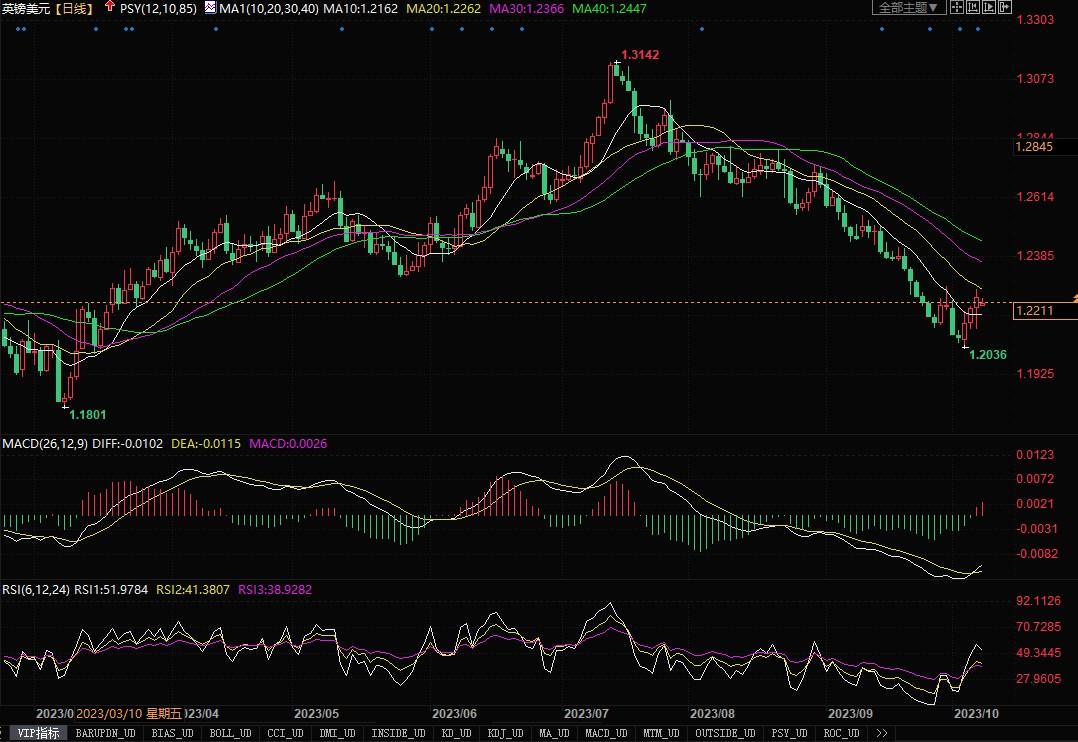The width and height of the screenshot is (1078, 742).
Task: Click the 日线 period selector
Action: click(75, 8)
